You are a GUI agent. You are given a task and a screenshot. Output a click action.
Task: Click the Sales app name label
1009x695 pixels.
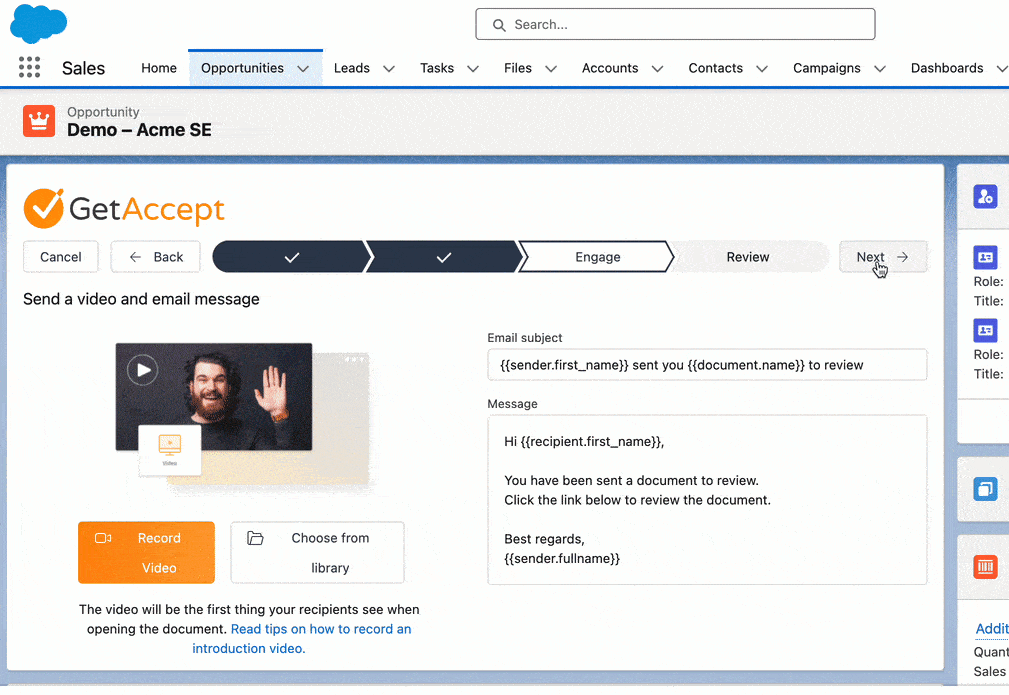click(83, 68)
